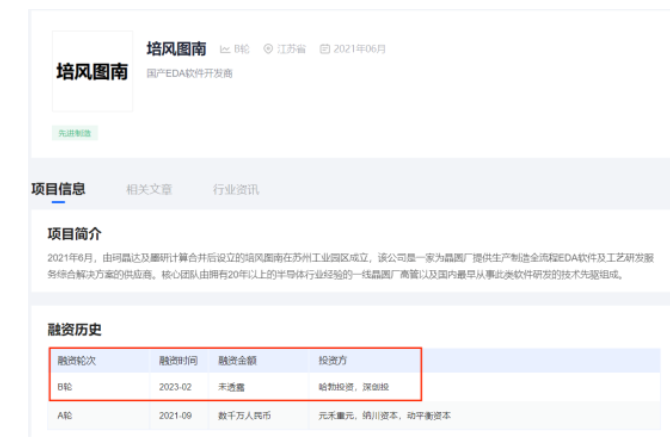Open the 行业资讯 tab

tap(235, 189)
